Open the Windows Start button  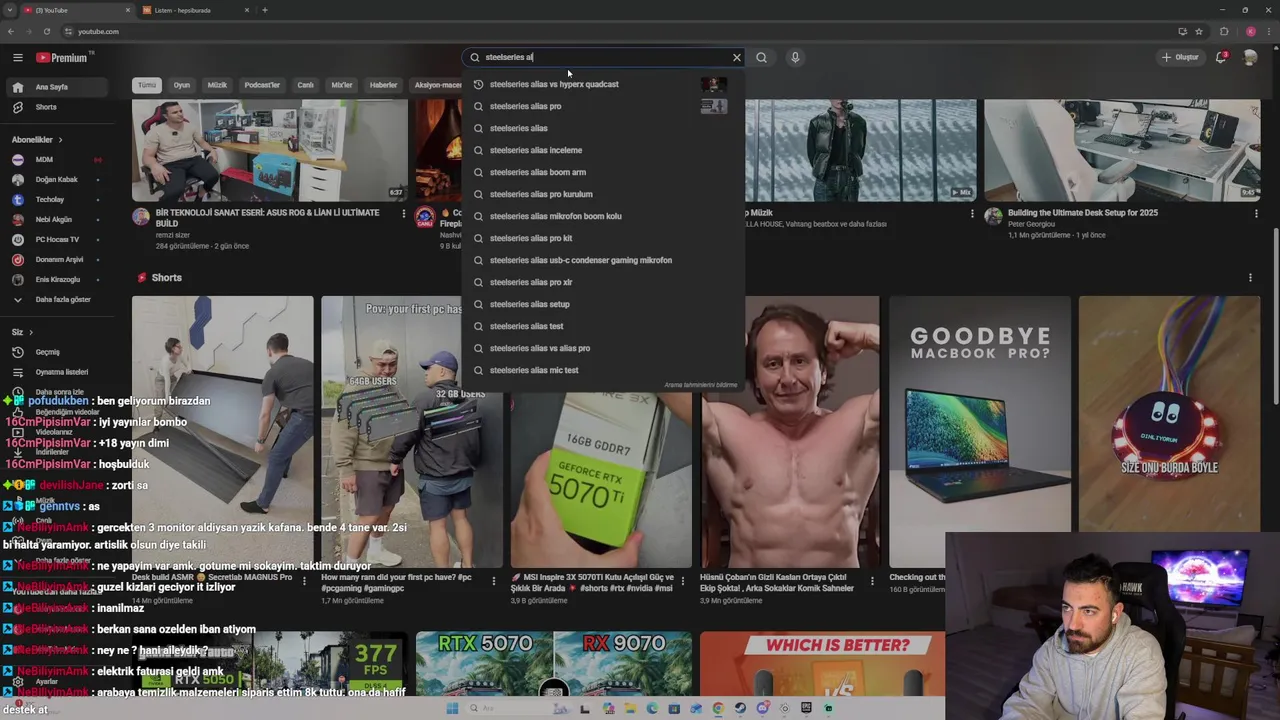[x=452, y=708]
